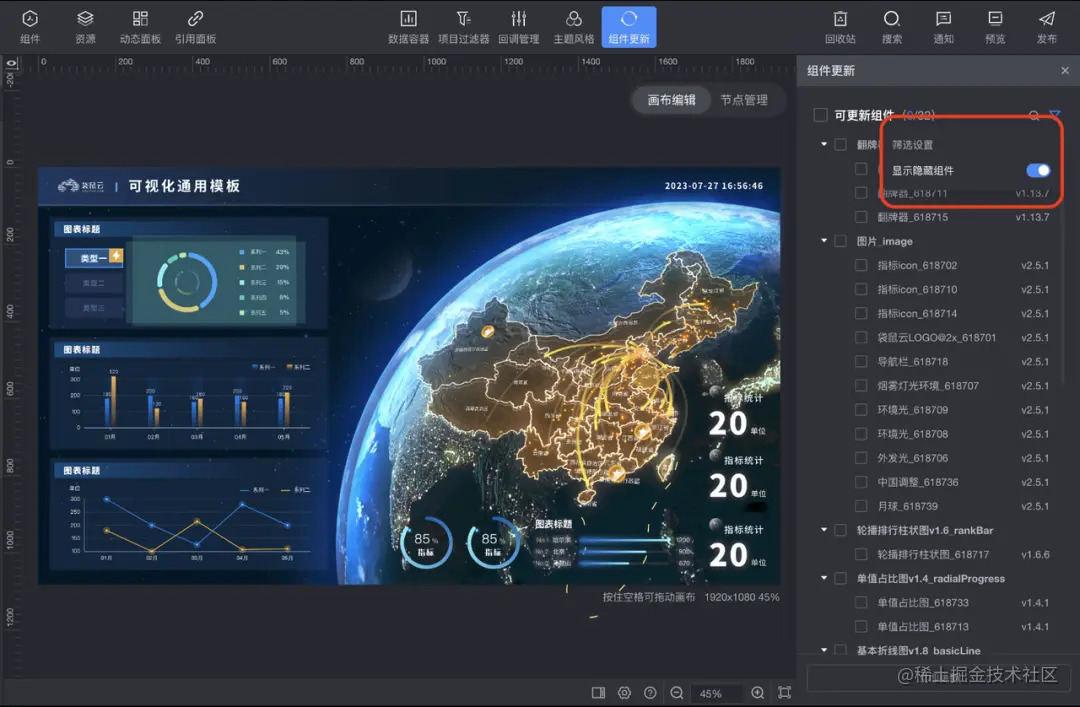Viewport: 1080px width, 707px height.
Task: Click the 环境光_618708 row
Action: pyautogui.click(x=953, y=434)
